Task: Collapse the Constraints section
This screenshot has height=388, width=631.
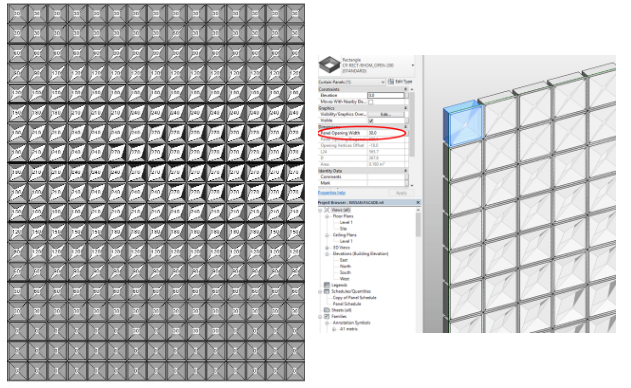Action: [x=405, y=89]
